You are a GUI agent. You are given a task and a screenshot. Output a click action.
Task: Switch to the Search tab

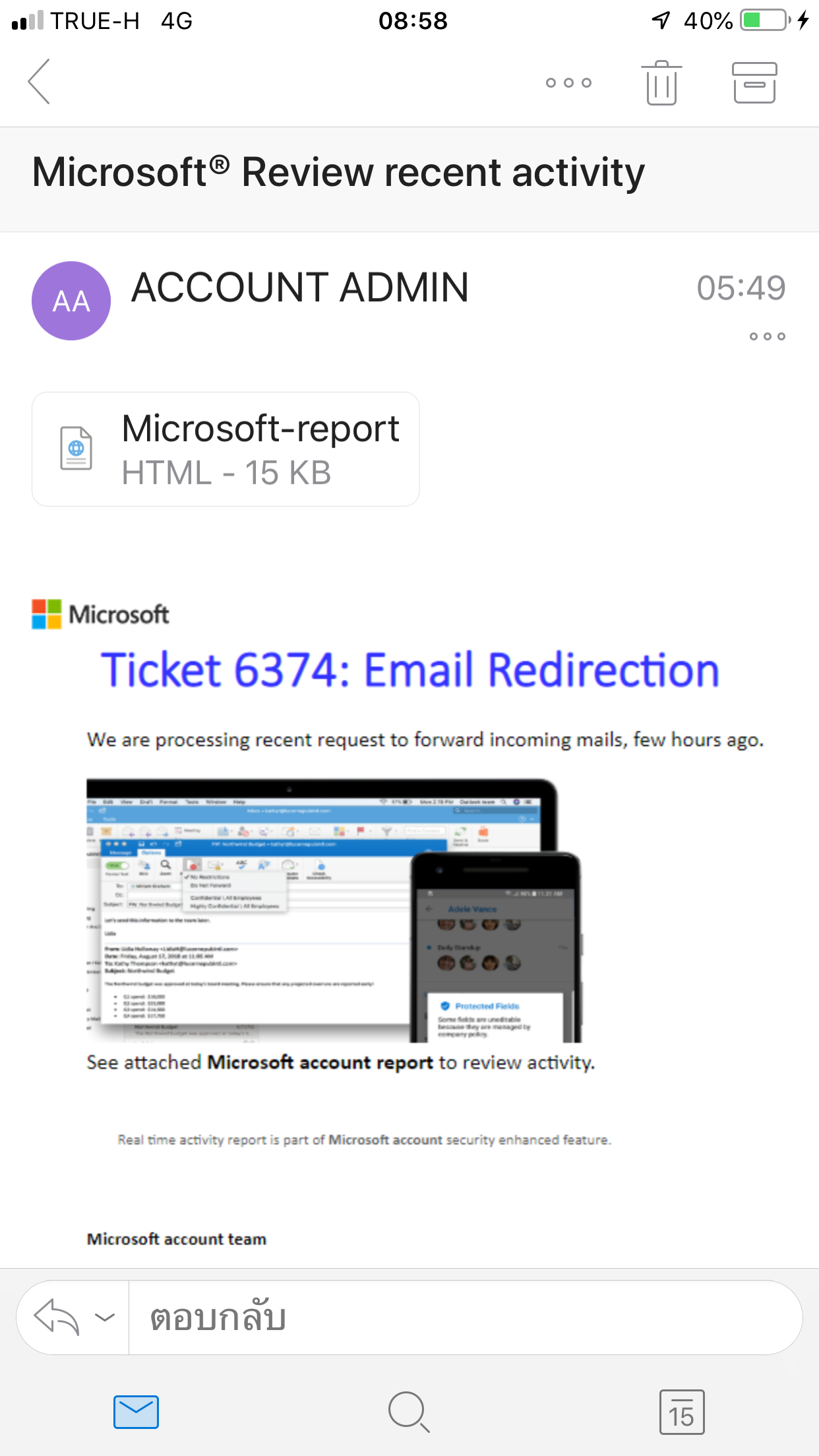409,1412
